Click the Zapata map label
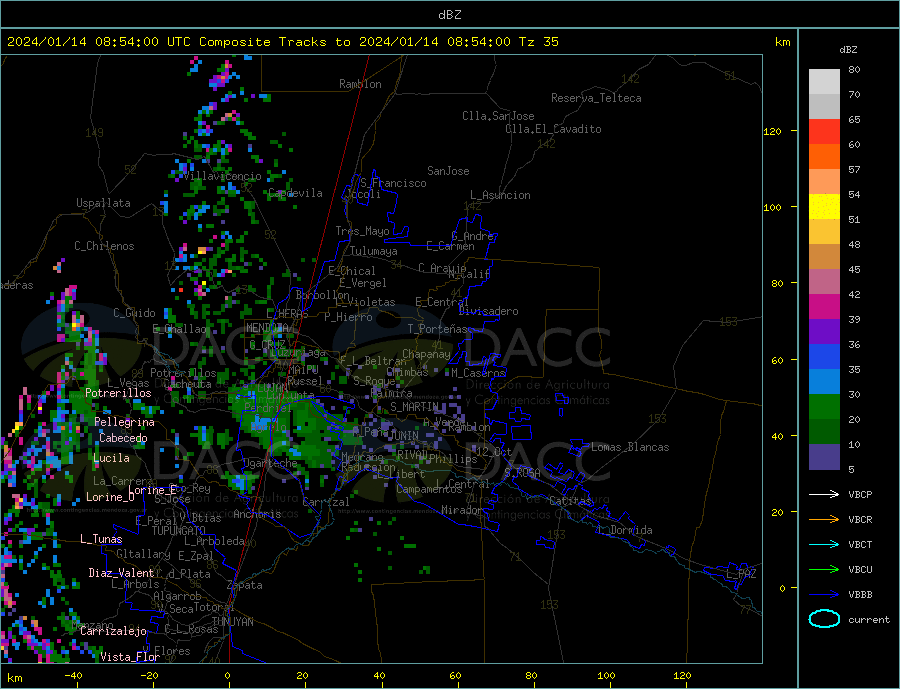 [x=245, y=585]
